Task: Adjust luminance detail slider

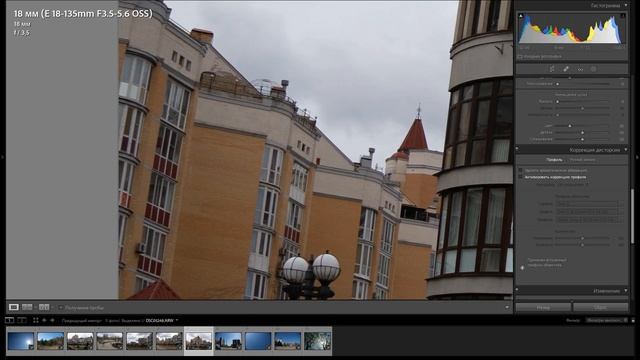Action: click(582, 108)
